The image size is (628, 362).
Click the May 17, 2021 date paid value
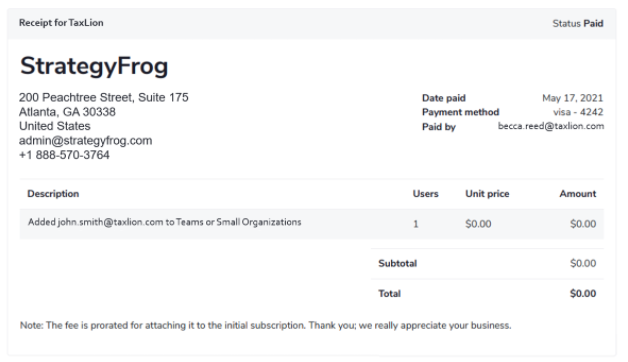click(x=573, y=98)
